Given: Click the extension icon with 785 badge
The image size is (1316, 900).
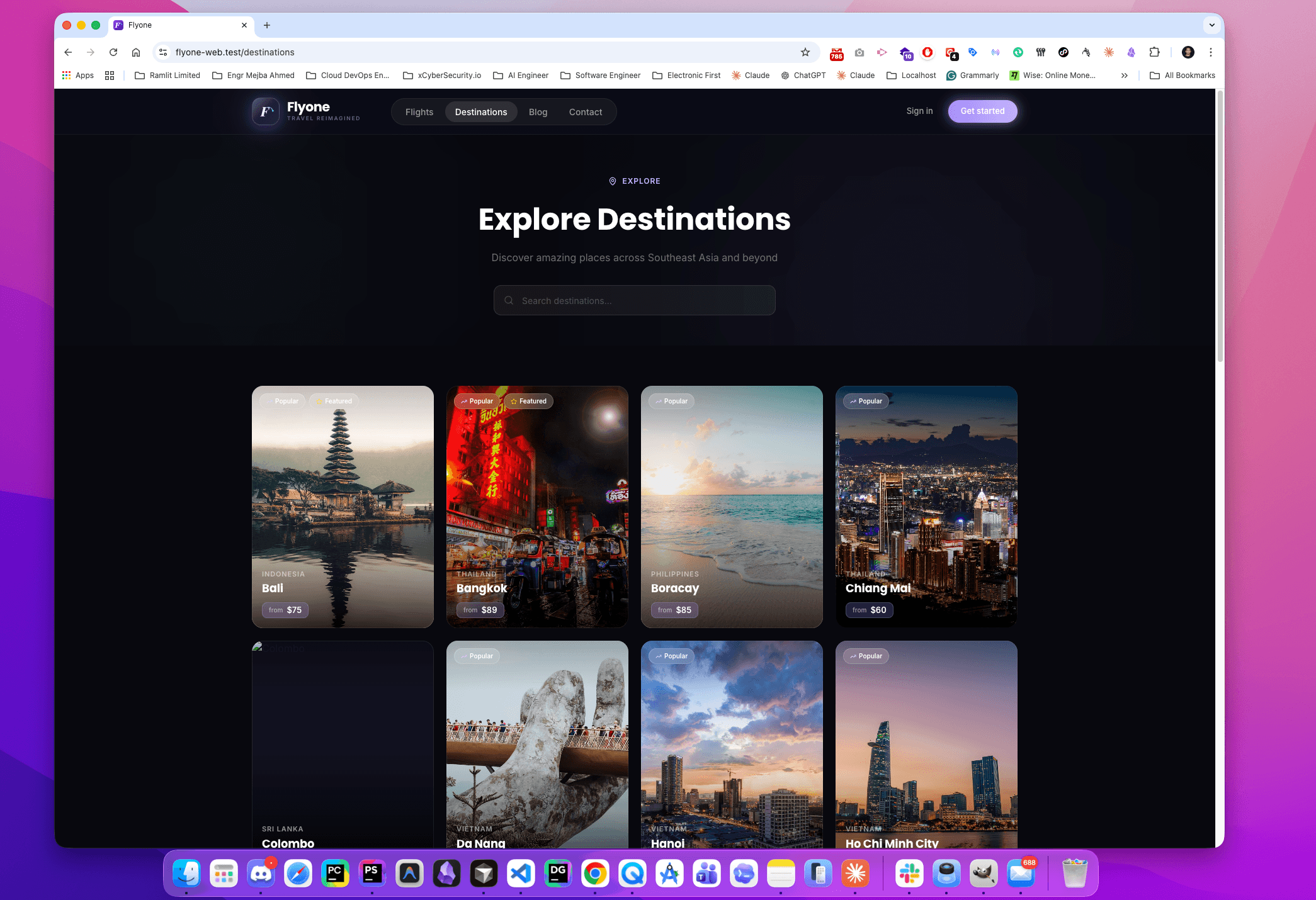Looking at the screenshot, I should pyautogui.click(x=836, y=53).
